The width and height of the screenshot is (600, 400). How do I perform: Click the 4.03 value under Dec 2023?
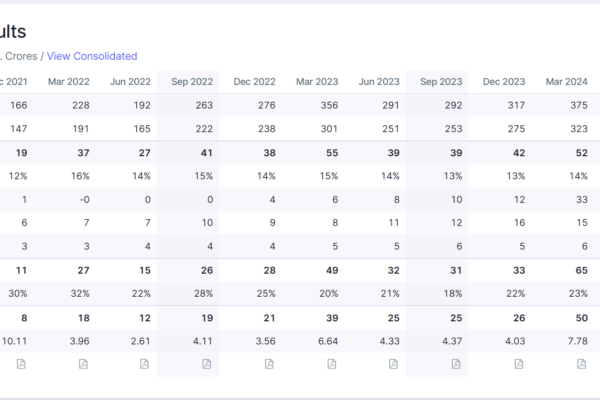point(515,341)
